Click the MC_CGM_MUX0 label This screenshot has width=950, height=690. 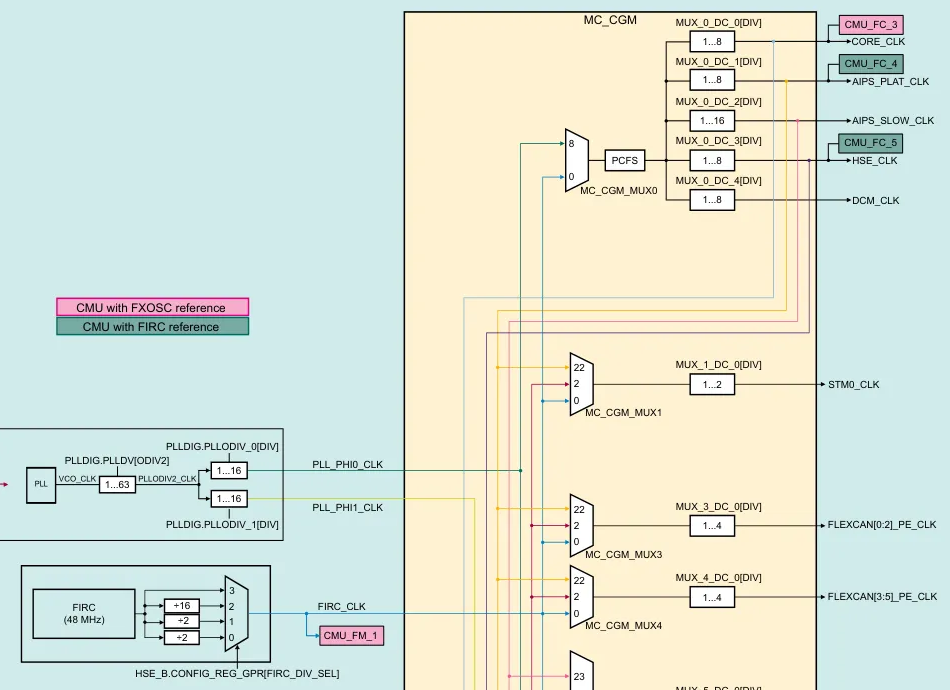pyautogui.click(x=619, y=191)
